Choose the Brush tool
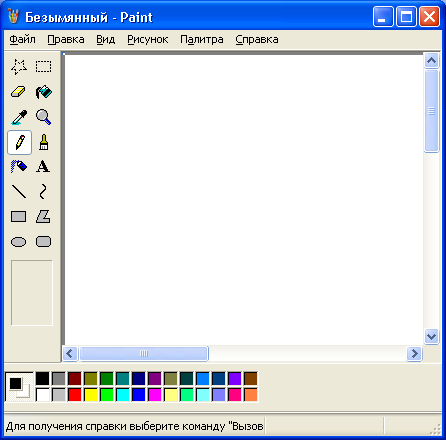Screen dimensions: 446x440 tap(44, 142)
